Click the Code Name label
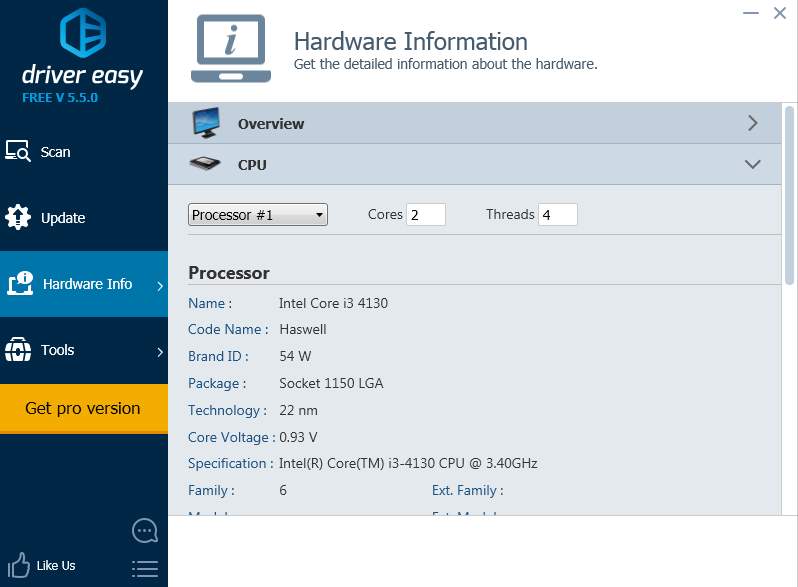Screen dimensions: 798x587 pos(228,329)
